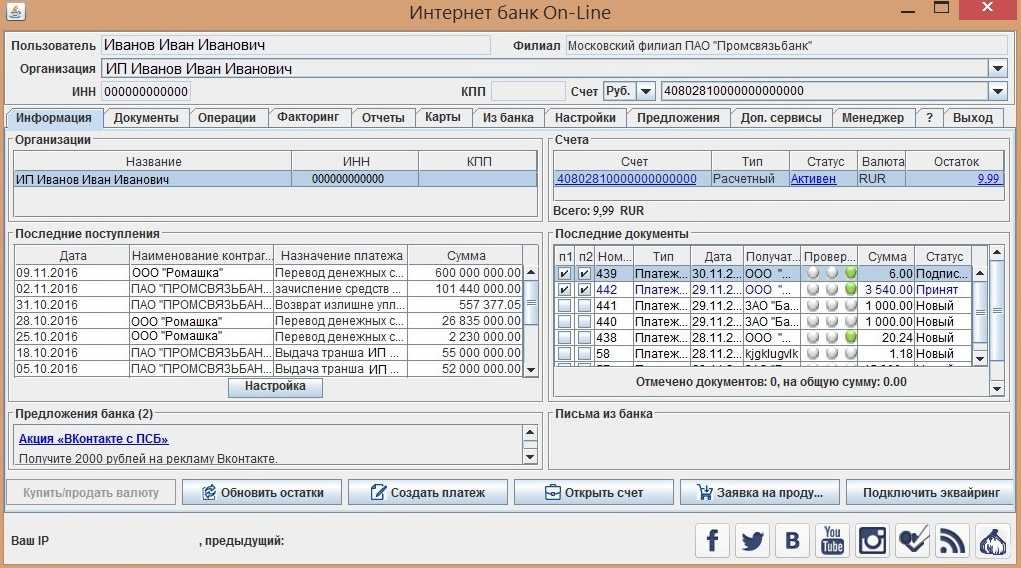The image size is (1021, 568).
Task: Open the bank's Facebook page icon
Action: click(x=712, y=540)
